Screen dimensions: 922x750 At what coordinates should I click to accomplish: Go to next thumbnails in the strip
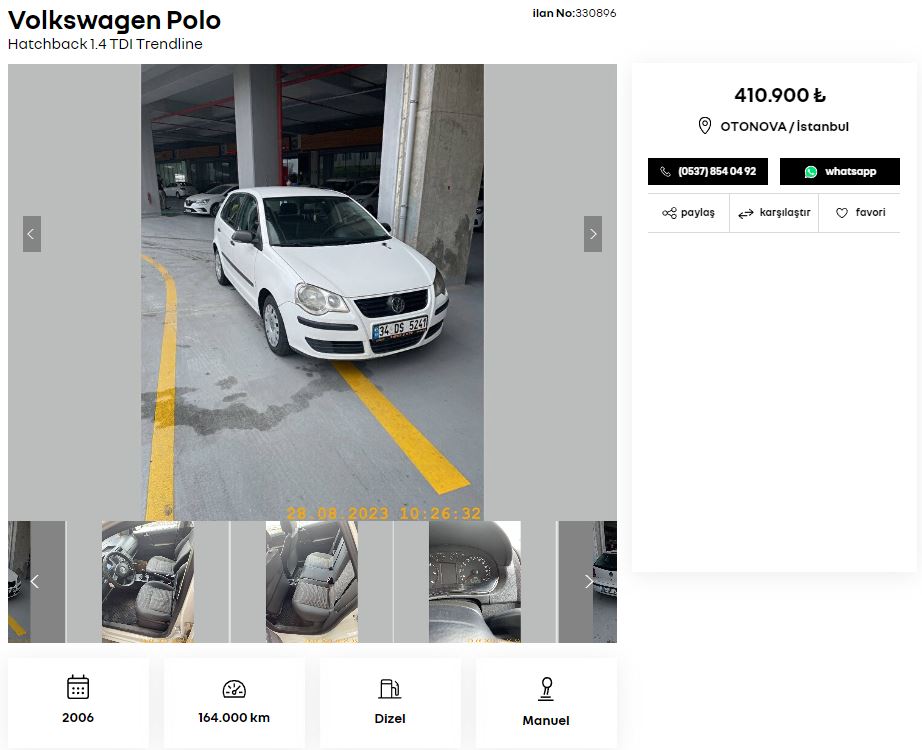click(x=589, y=582)
